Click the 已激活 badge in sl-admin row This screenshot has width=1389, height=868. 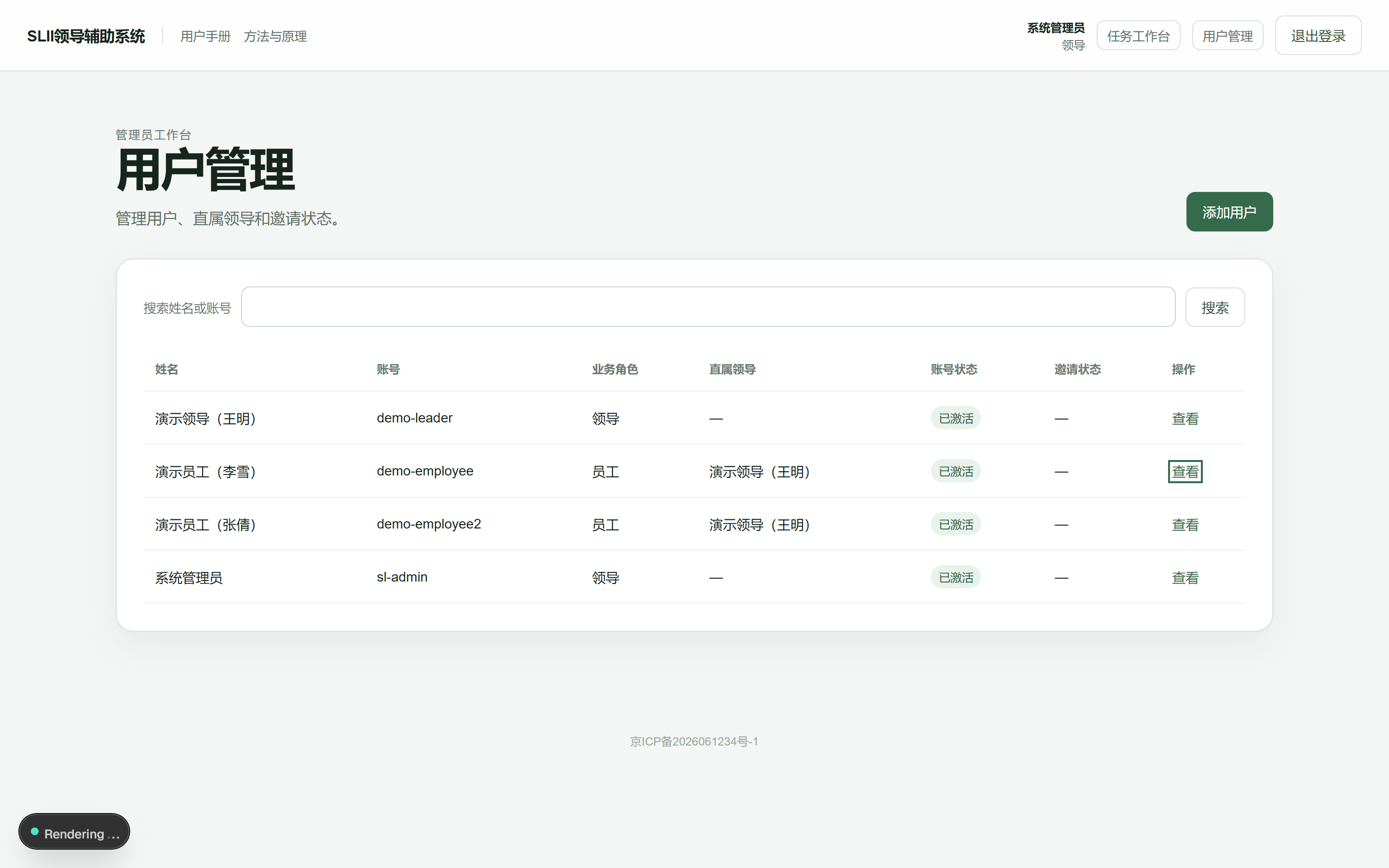tap(955, 577)
